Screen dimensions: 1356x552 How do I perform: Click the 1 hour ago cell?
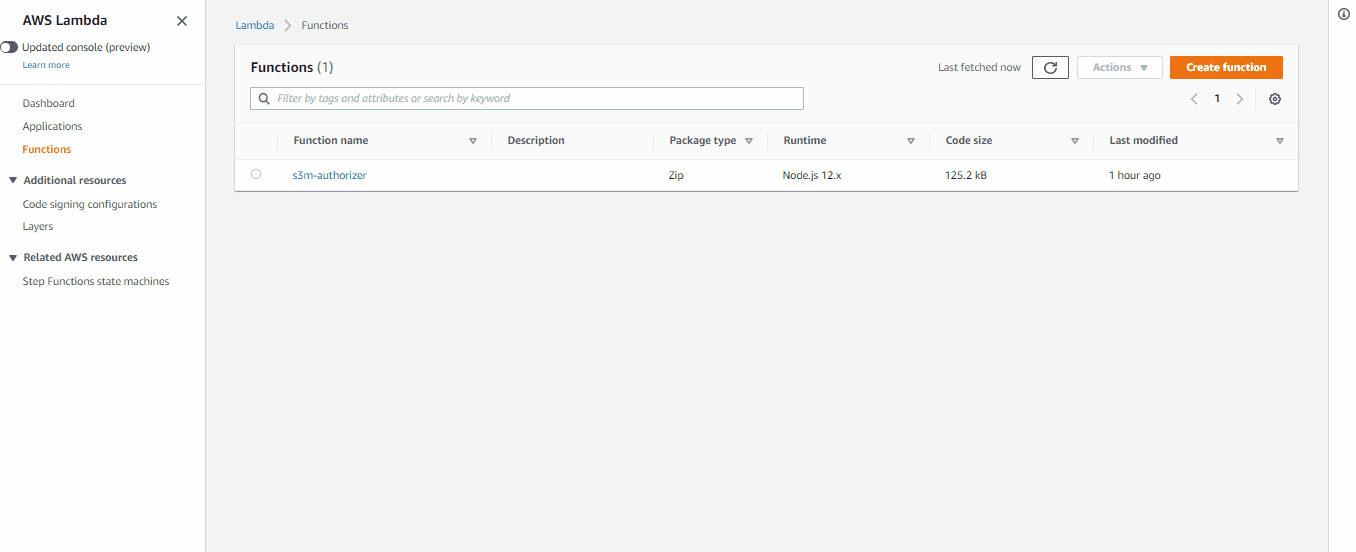click(1135, 175)
